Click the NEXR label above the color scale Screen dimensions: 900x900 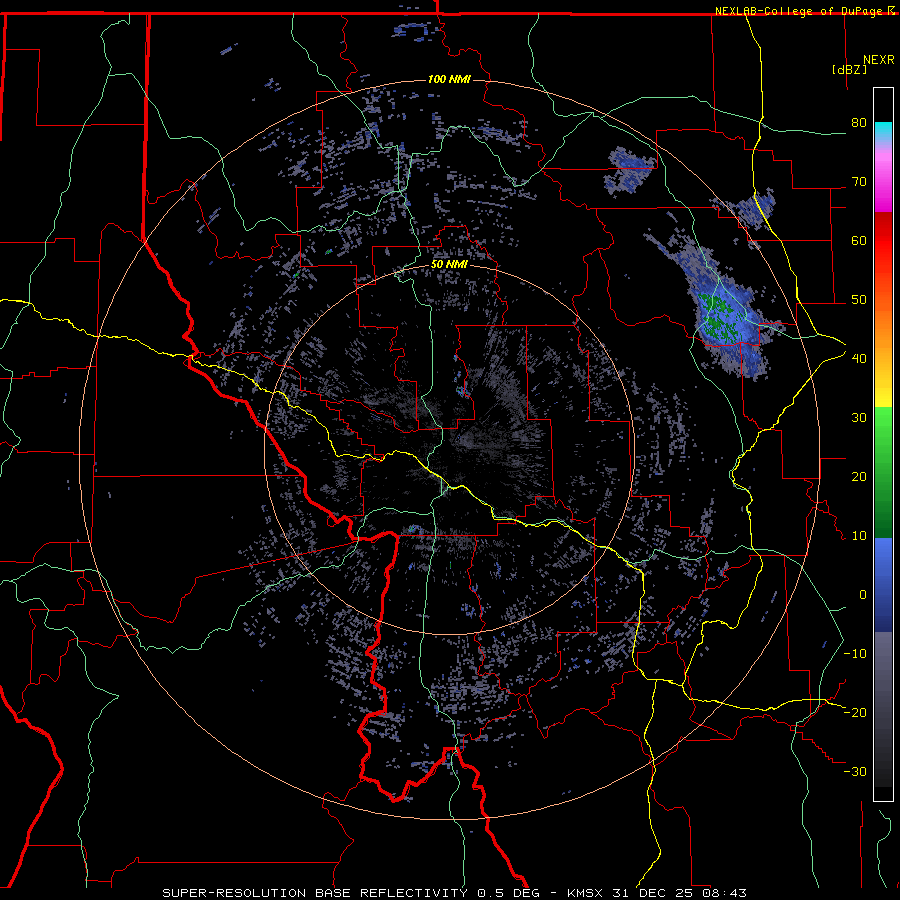878,60
